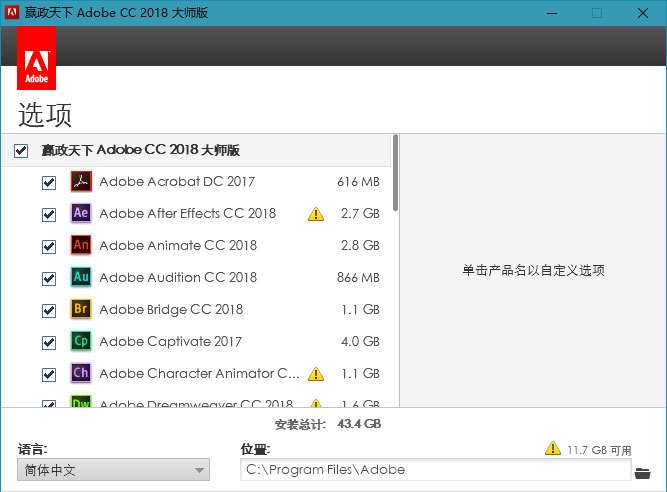This screenshot has height=492, width=667.
Task: Select the Adobe Character Animator C... name
Action: coord(200,373)
